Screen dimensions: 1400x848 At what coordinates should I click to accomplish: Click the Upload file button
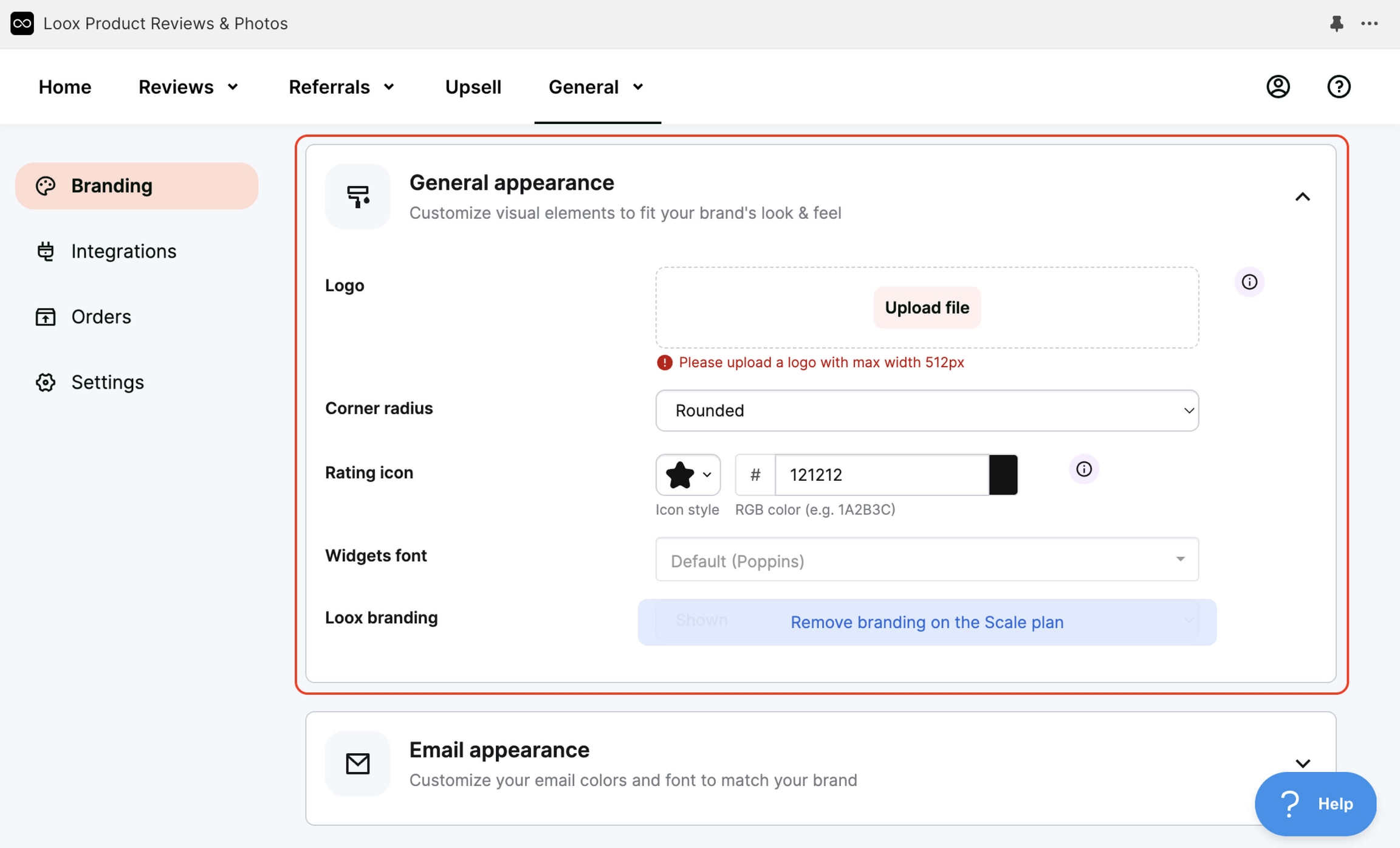926,307
